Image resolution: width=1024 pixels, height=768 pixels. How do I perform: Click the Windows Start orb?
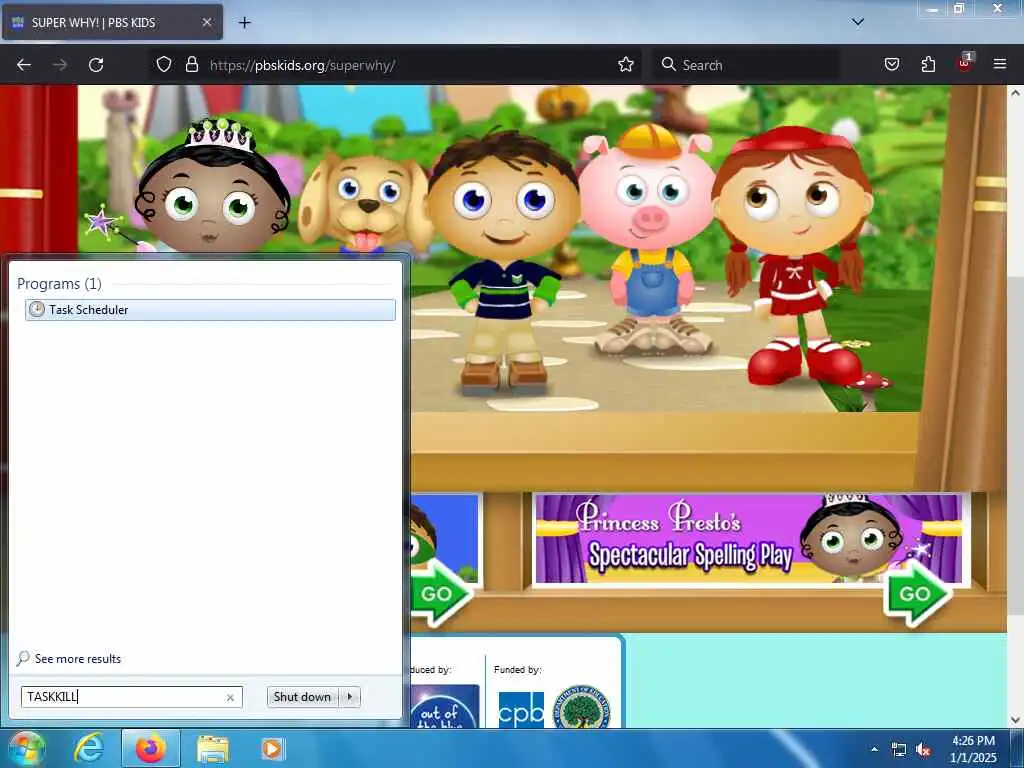point(26,748)
